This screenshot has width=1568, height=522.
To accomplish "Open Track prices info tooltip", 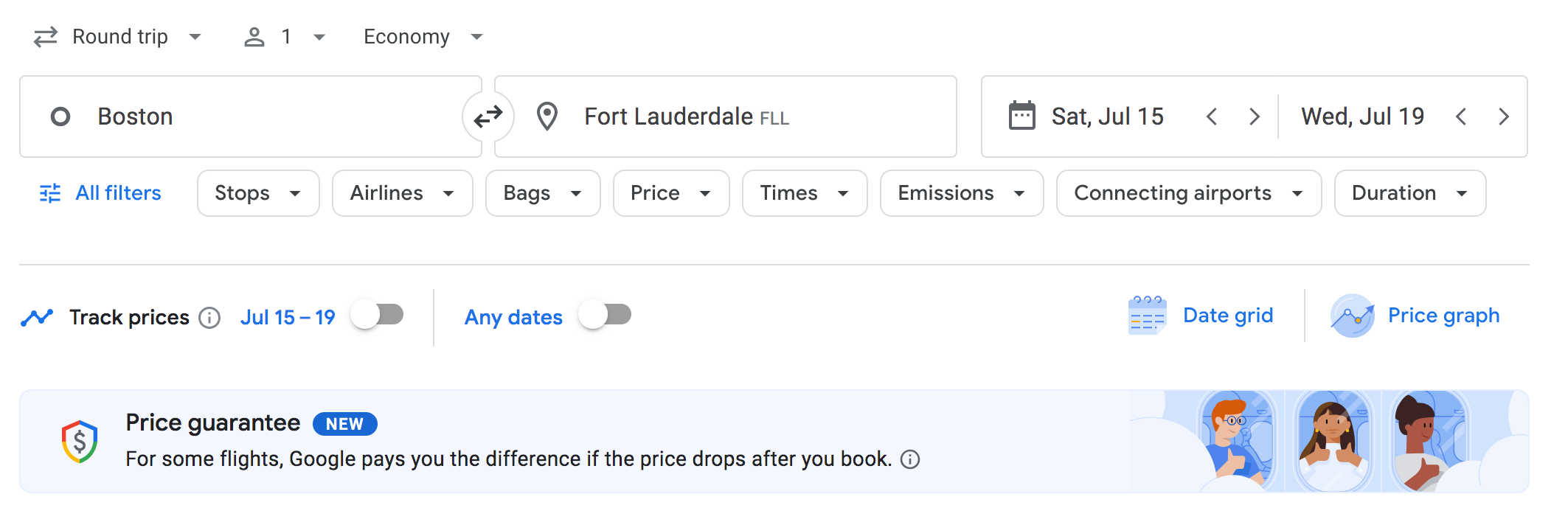I will tap(209, 318).
